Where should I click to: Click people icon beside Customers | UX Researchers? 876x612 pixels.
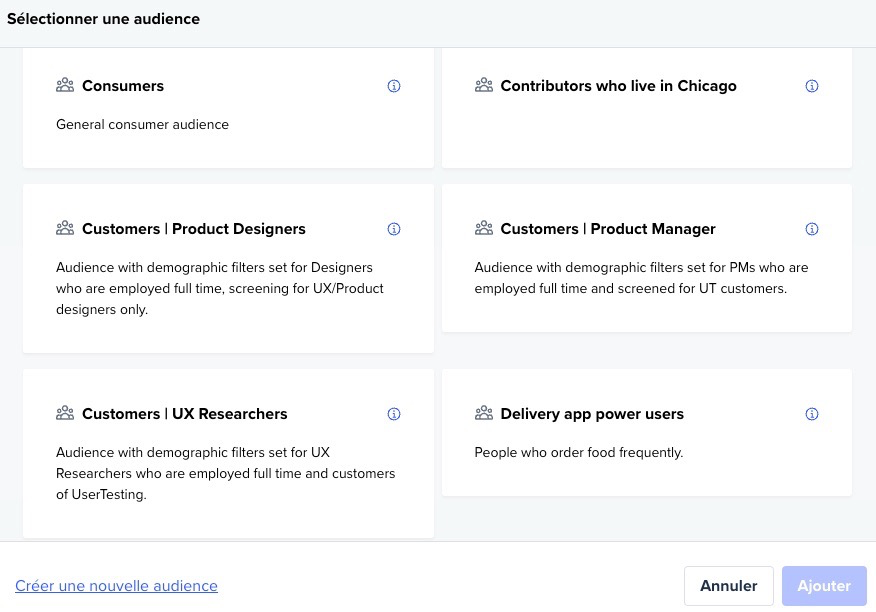(x=65, y=413)
